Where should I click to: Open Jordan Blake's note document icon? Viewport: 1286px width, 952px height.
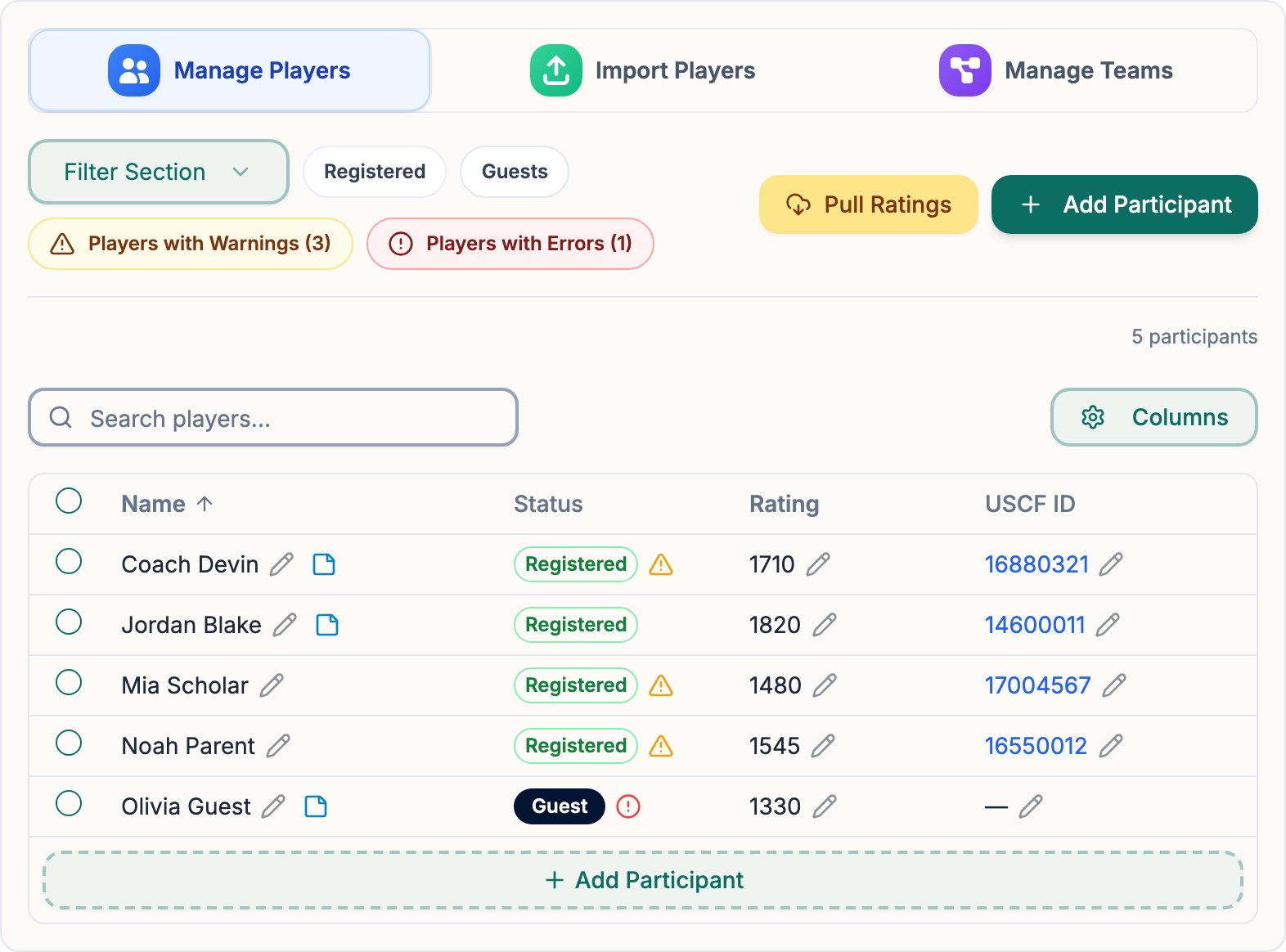click(327, 625)
